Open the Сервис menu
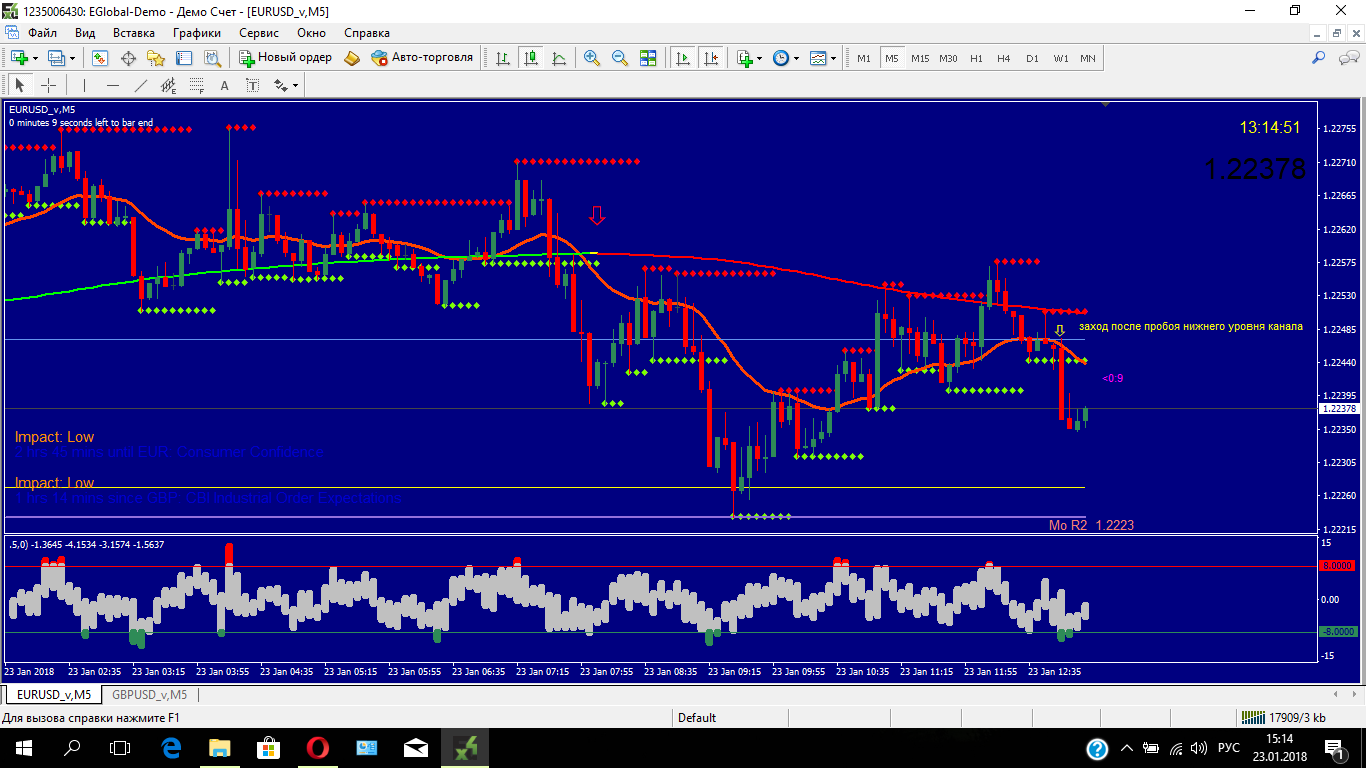 pos(258,33)
